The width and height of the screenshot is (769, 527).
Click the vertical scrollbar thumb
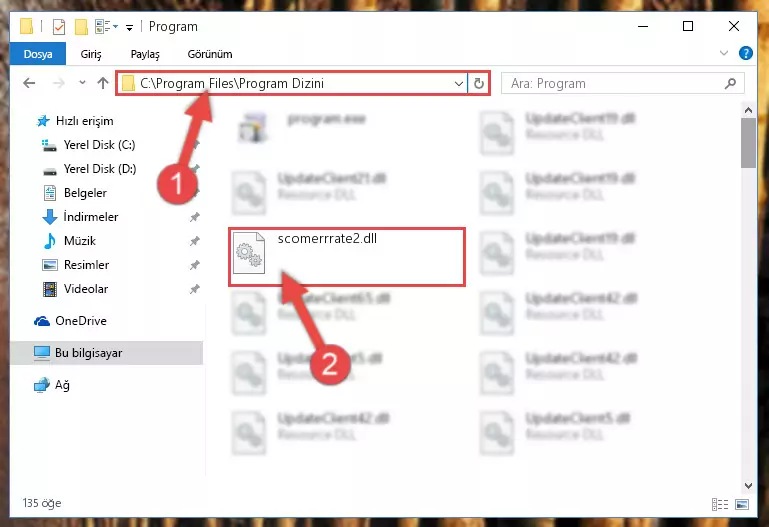(748, 143)
